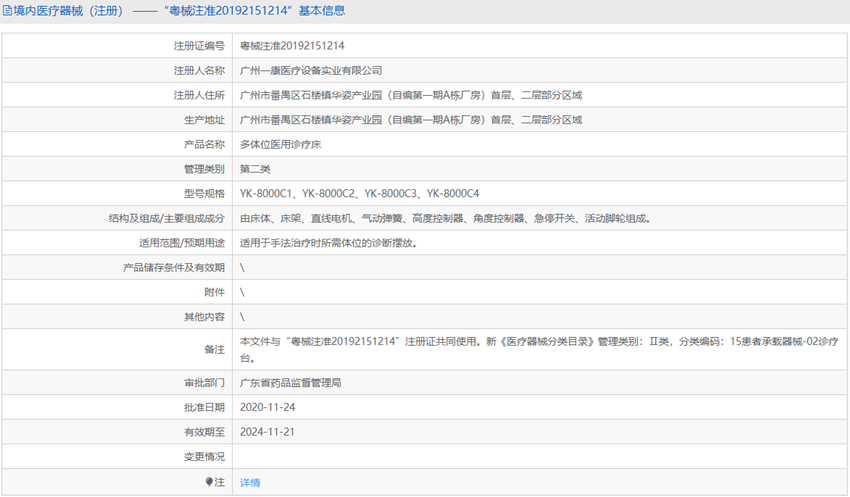Click the document icon before 境内医疗器械

[x=7, y=11]
